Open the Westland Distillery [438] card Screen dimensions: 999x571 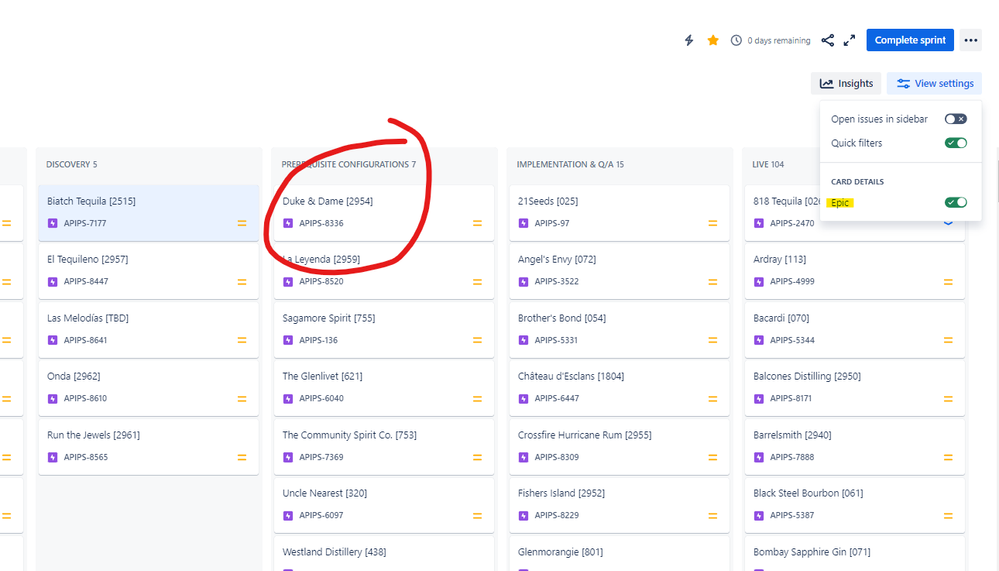tap(384, 554)
